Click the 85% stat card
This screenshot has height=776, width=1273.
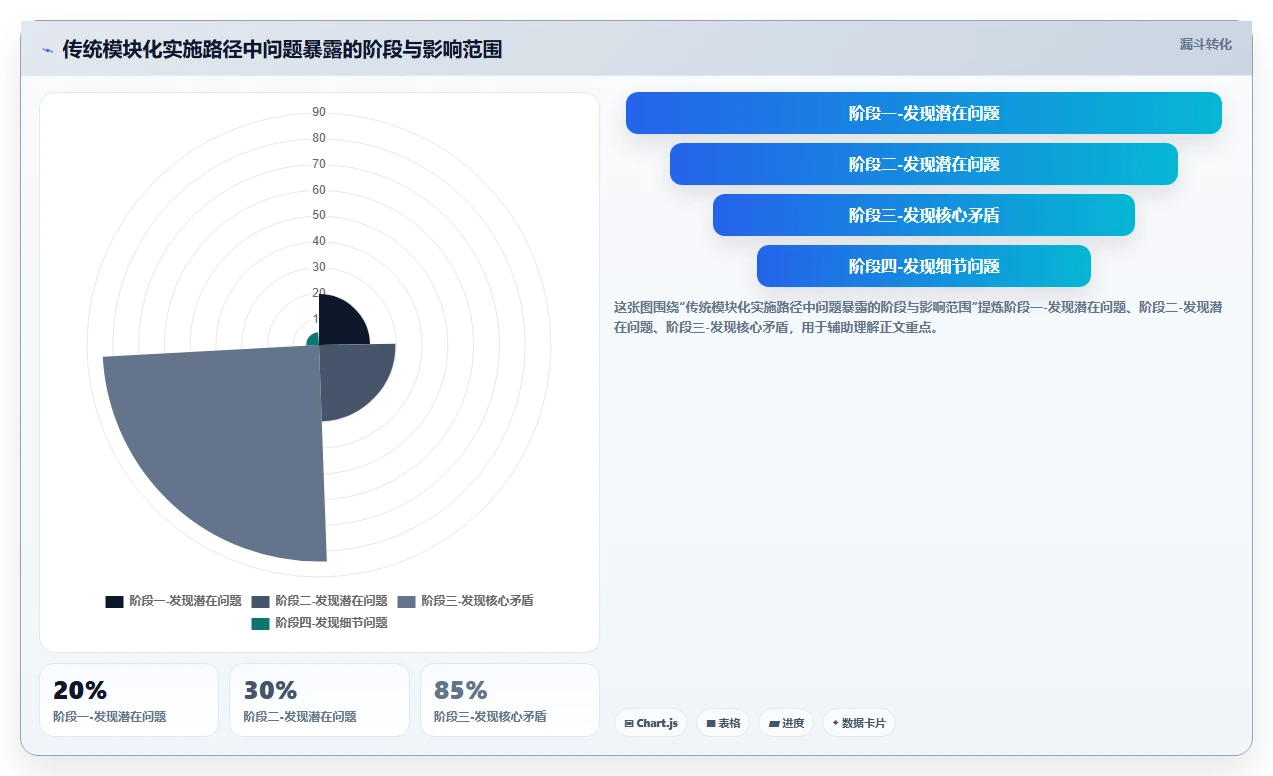tap(510, 700)
